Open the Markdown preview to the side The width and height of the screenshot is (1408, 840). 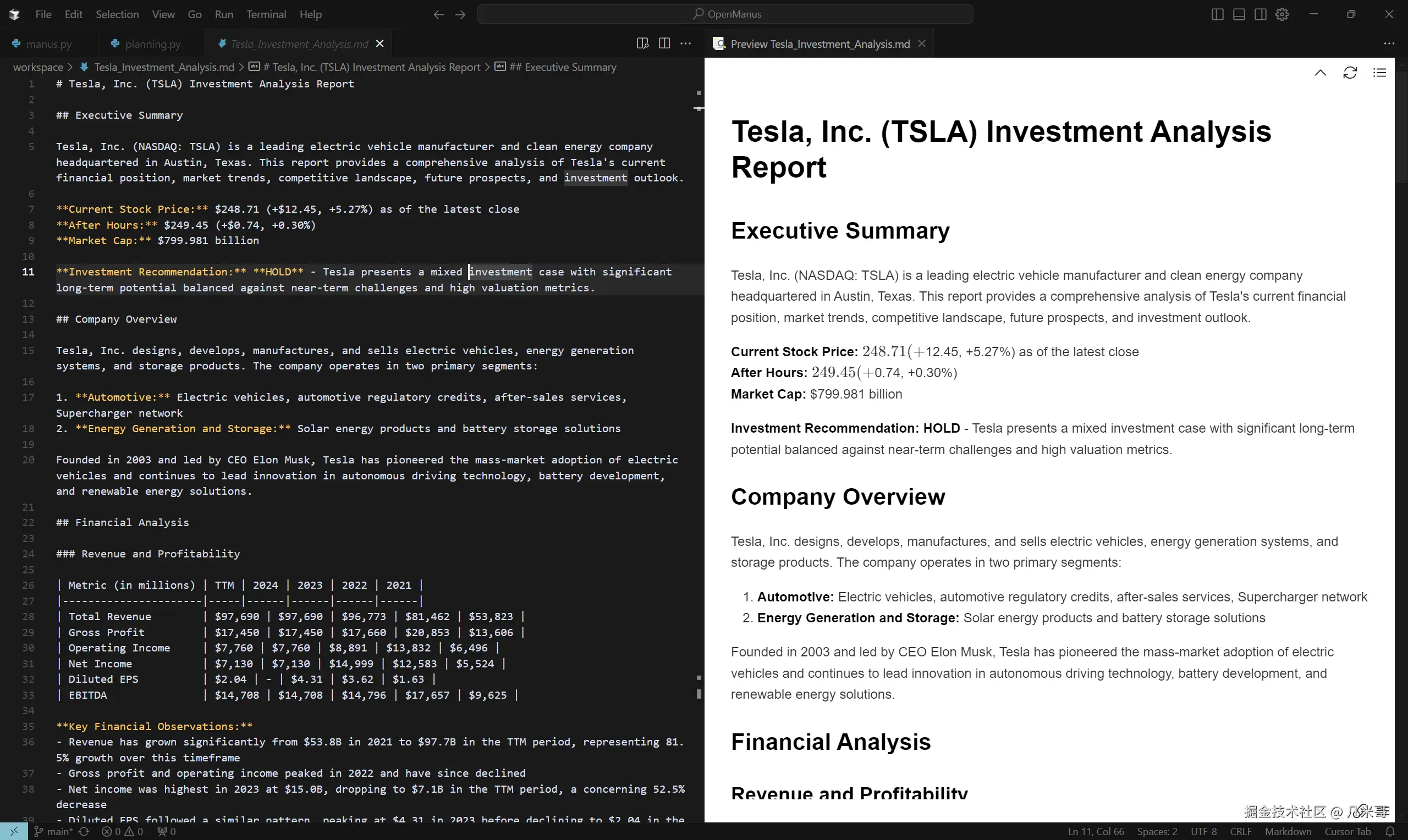[642, 43]
